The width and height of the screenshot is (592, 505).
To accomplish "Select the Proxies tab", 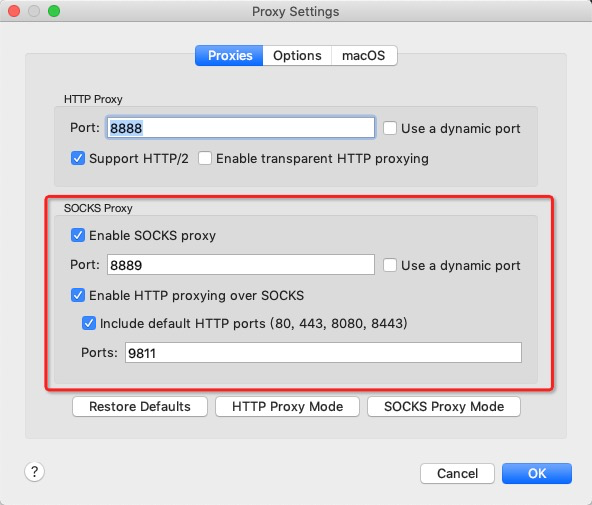I will pyautogui.click(x=229, y=55).
